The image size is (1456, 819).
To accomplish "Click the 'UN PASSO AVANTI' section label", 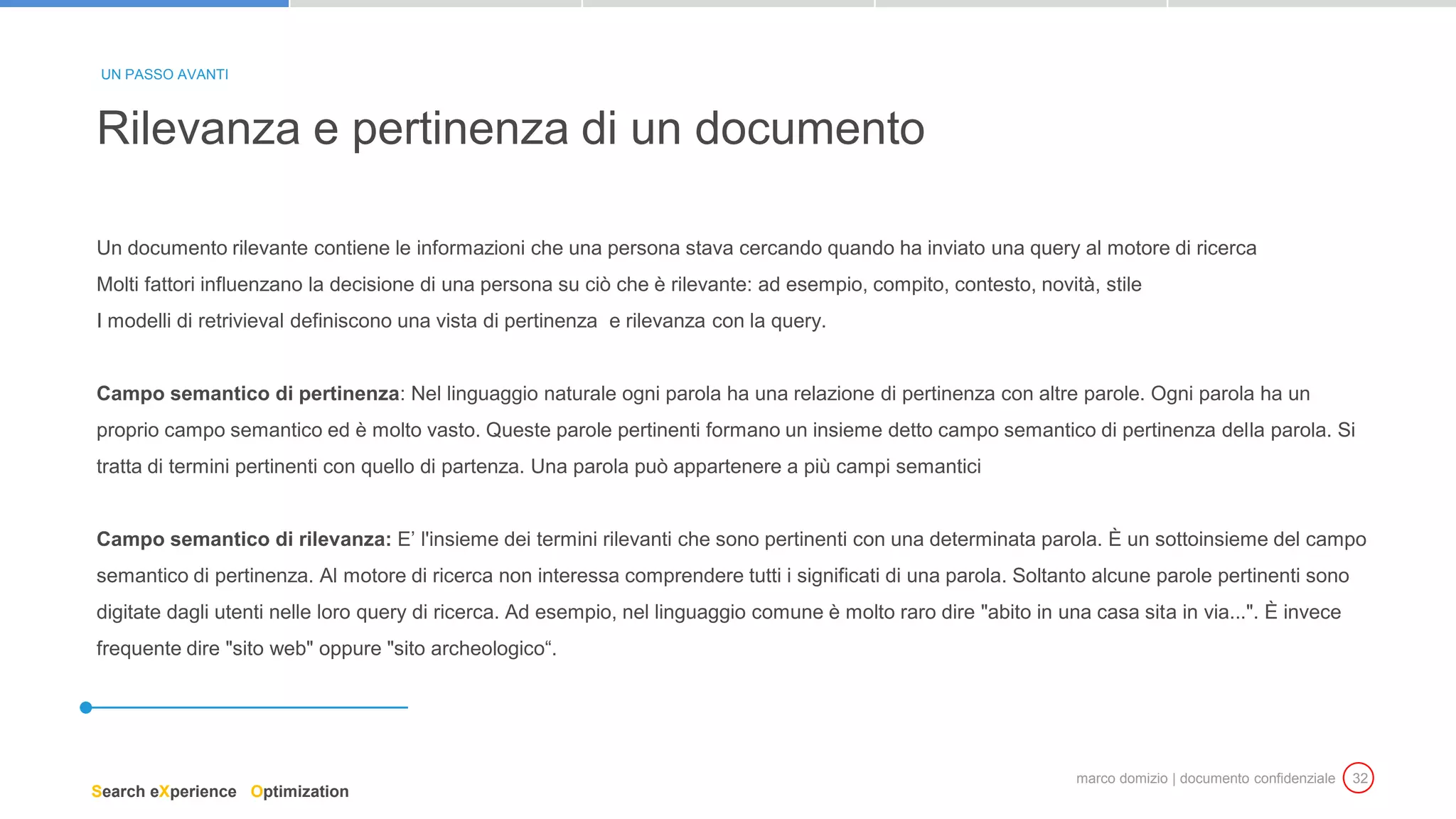I will (164, 75).
